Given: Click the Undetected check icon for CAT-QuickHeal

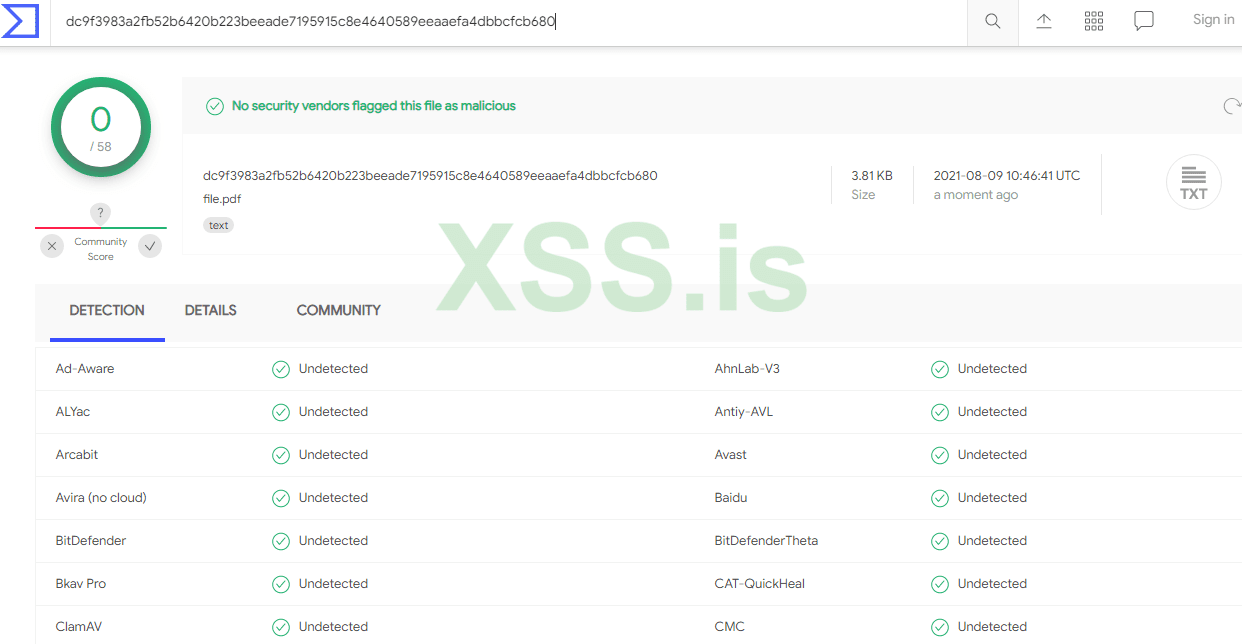Looking at the screenshot, I should pyautogui.click(x=940, y=585).
